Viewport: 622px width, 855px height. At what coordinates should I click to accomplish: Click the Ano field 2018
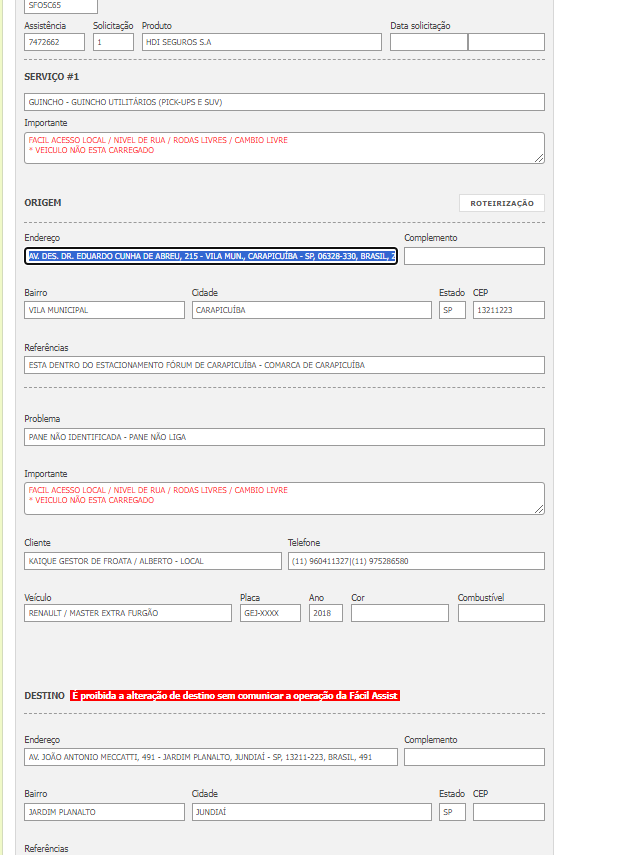click(x=325, y=613)
